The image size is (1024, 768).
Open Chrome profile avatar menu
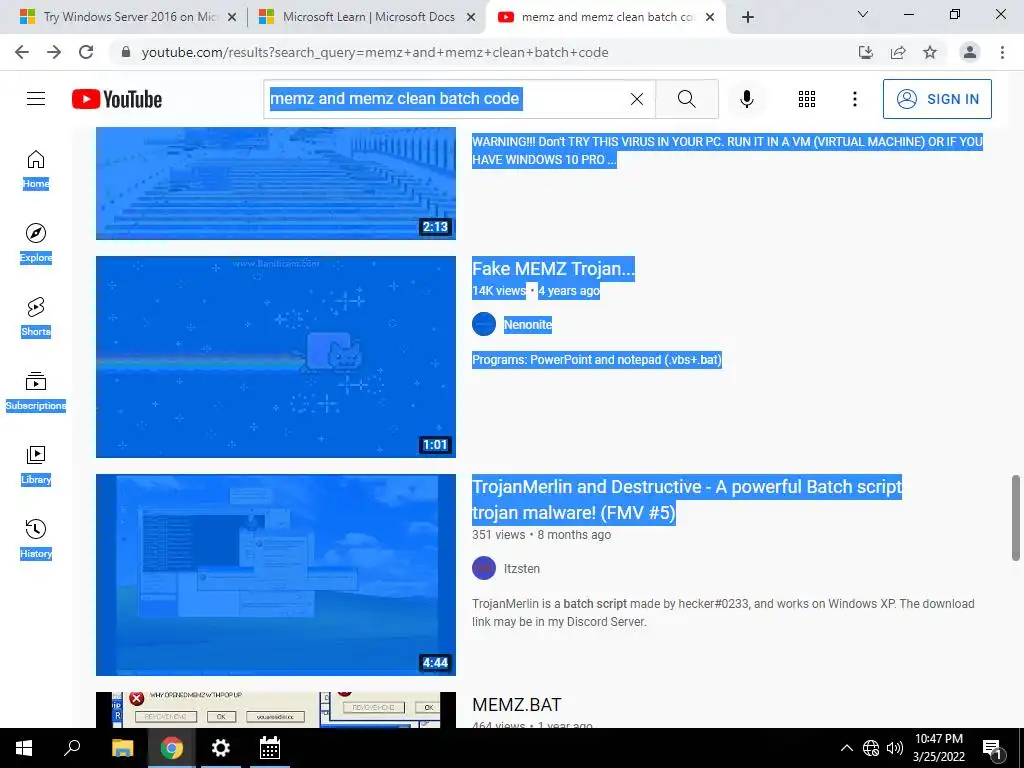(970, 52)
